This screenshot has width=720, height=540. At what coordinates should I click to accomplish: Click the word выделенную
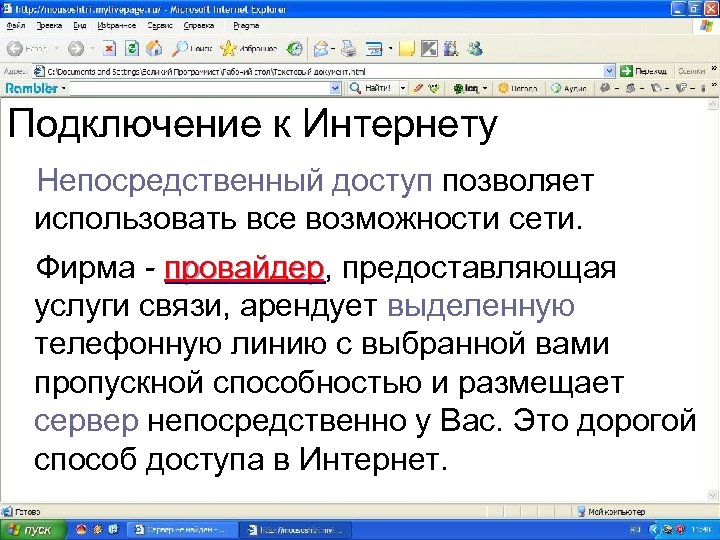(x=481, y=305)
